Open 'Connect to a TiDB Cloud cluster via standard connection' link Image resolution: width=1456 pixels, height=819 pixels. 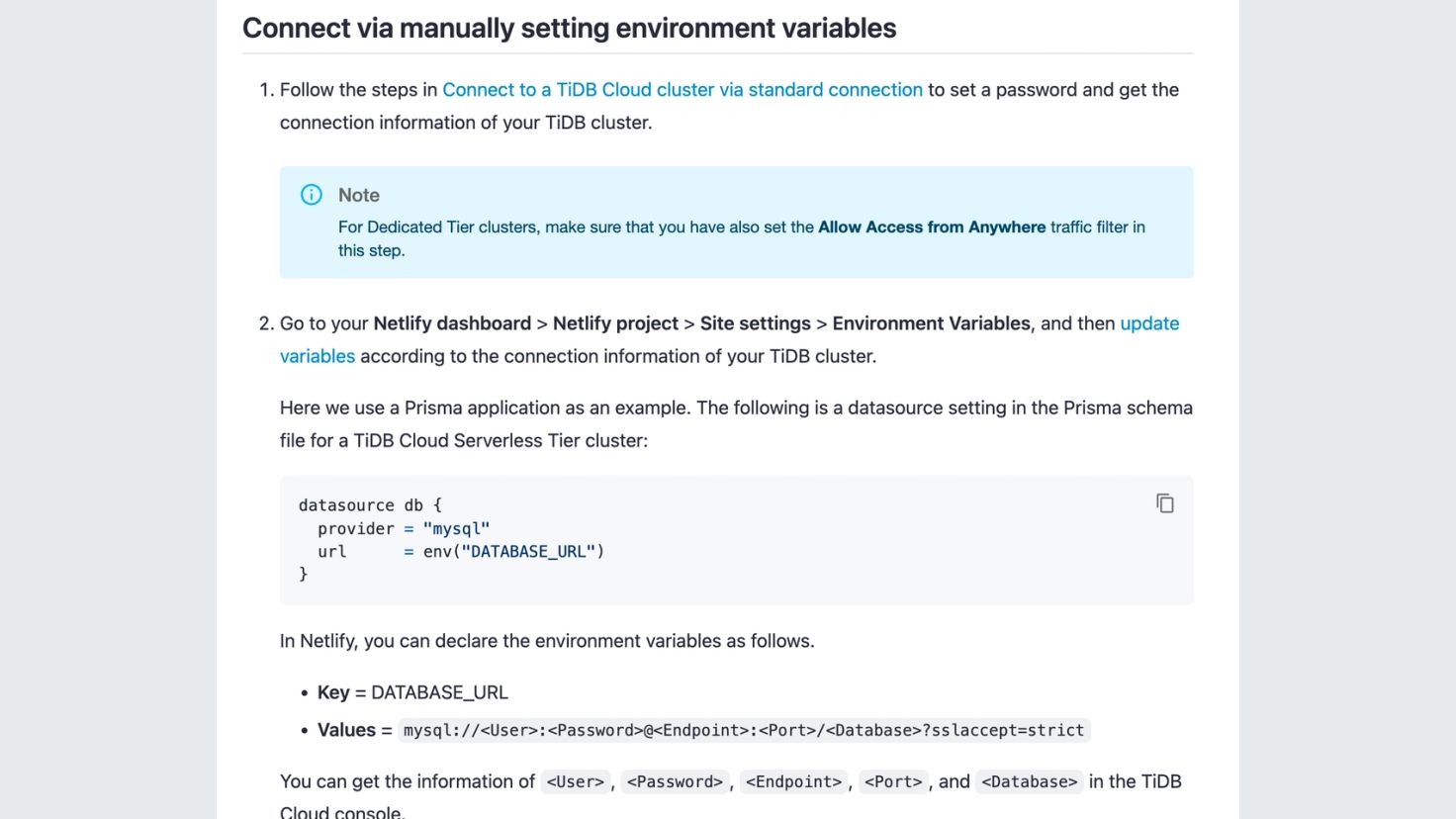(x=682, y=90)
